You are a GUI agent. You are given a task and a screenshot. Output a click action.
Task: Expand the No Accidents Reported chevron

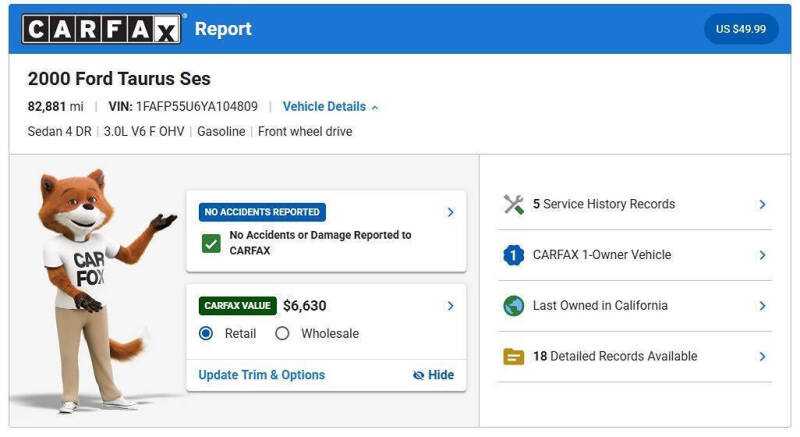[x=451, y=212]
